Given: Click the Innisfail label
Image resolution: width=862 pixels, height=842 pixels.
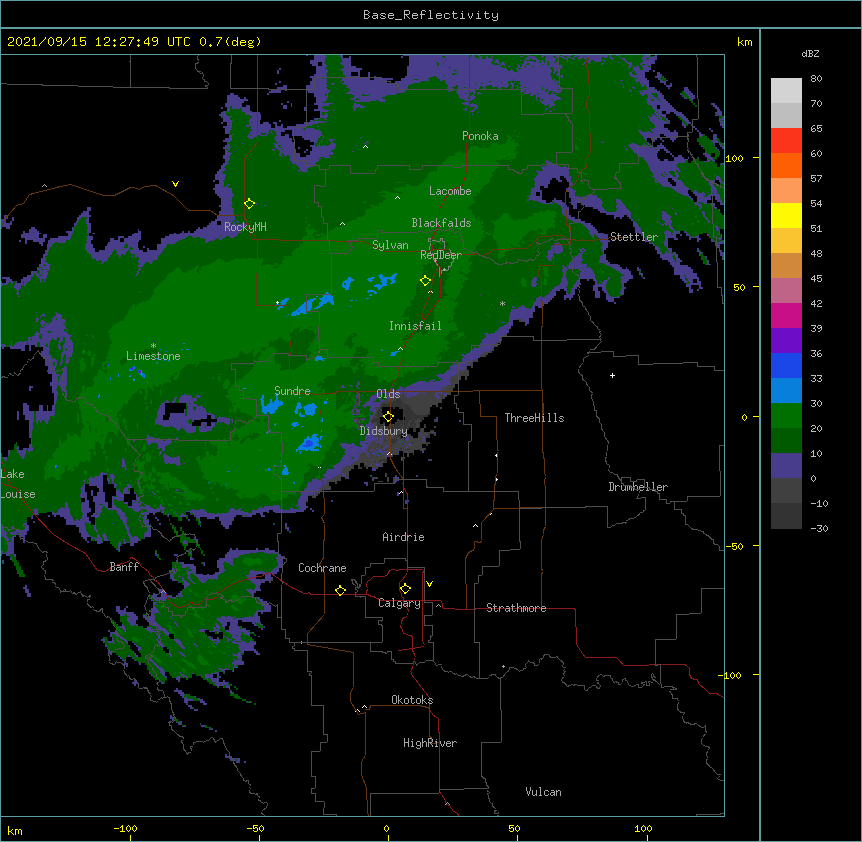Looking at the screenshot, I should 415,326.
